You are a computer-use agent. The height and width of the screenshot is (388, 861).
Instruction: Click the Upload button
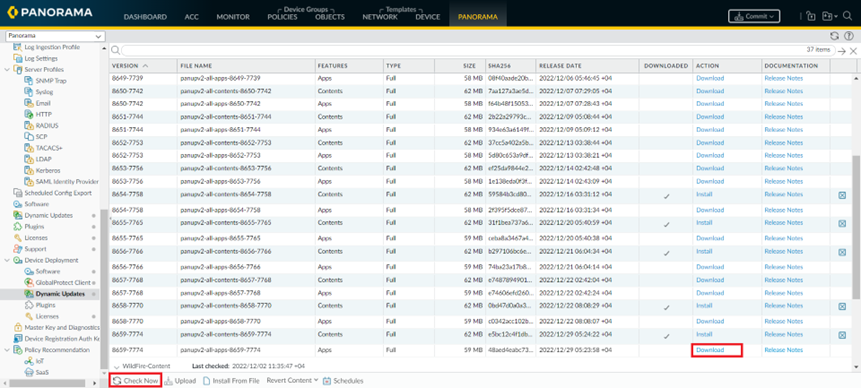pos(180,380)
